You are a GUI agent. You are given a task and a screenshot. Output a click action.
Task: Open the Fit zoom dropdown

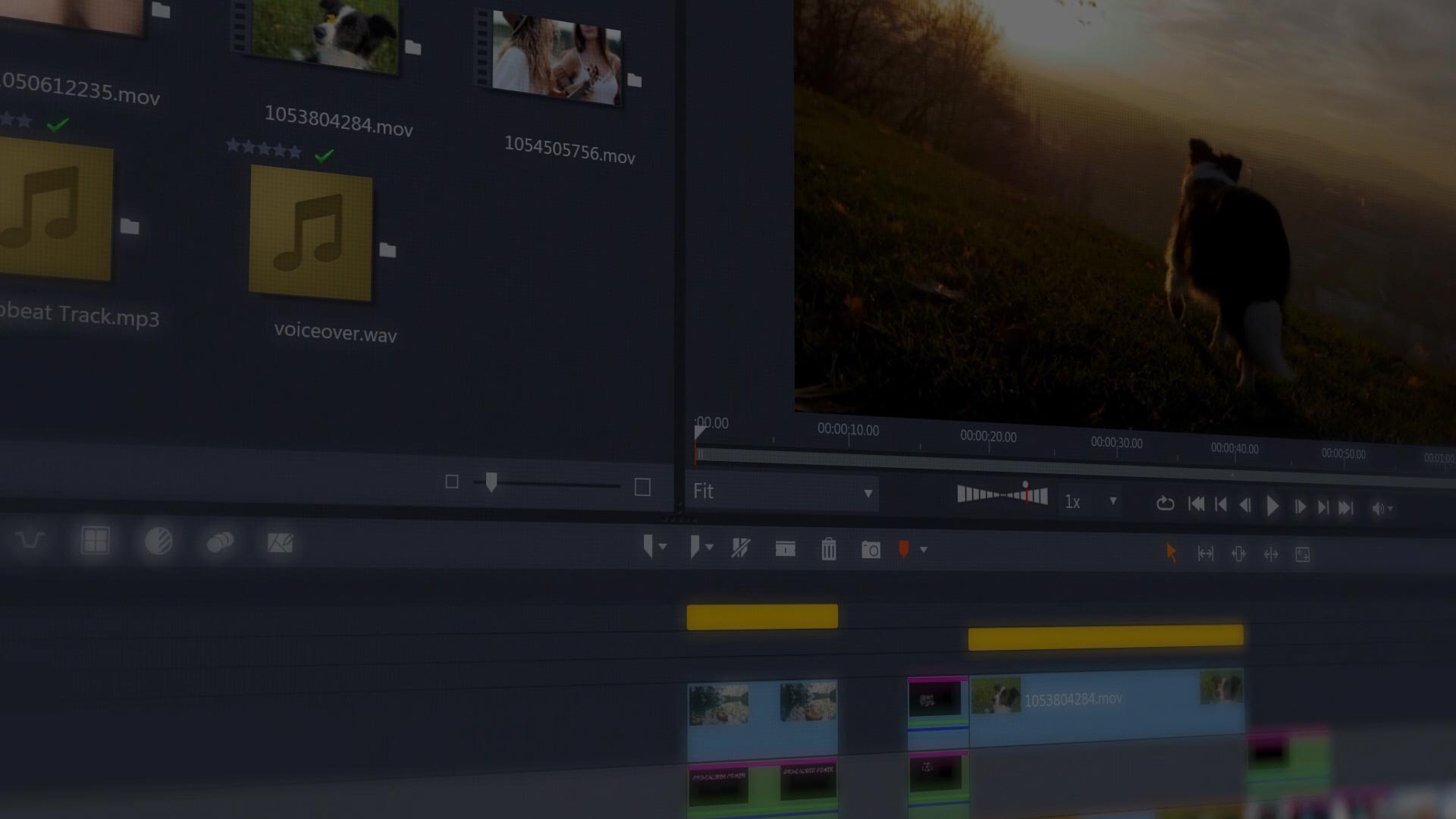(783, 492)
